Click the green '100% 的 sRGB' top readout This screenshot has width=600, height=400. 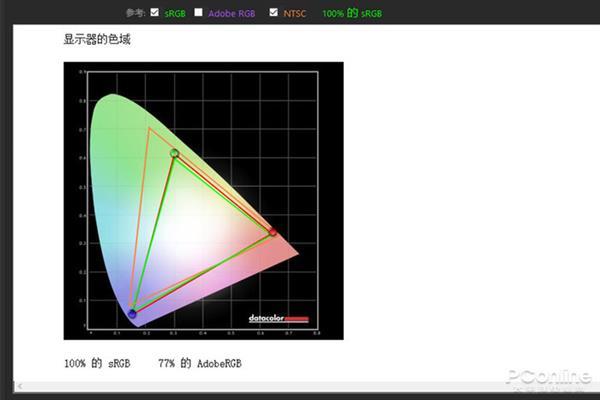tap(352, 14)
